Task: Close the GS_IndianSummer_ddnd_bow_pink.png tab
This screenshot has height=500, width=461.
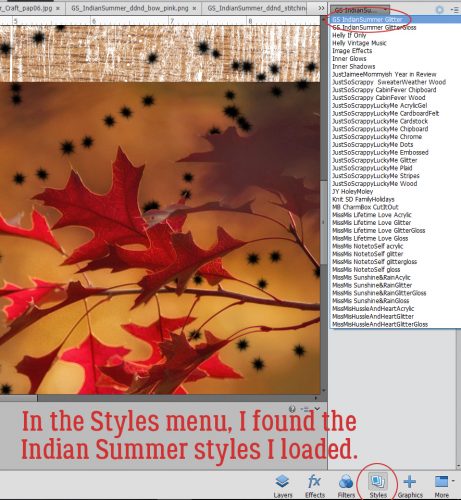Action: tap(195, 8)
